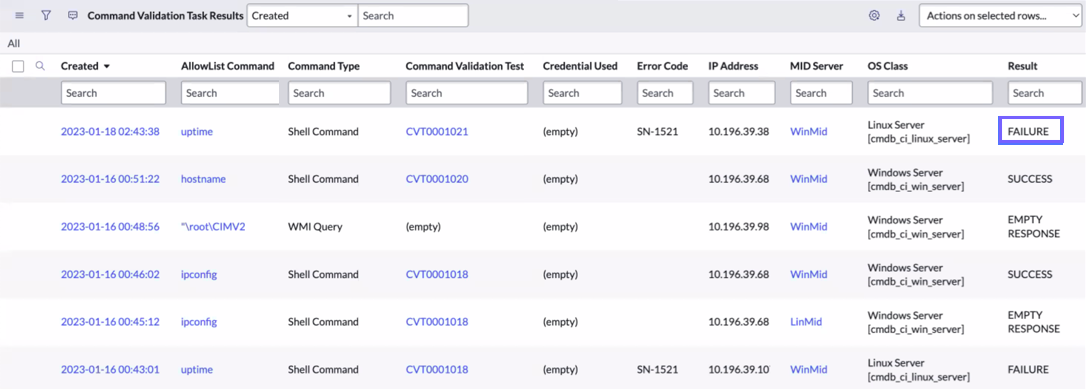
Task: Click the export download icon
Action: [901, 15]
